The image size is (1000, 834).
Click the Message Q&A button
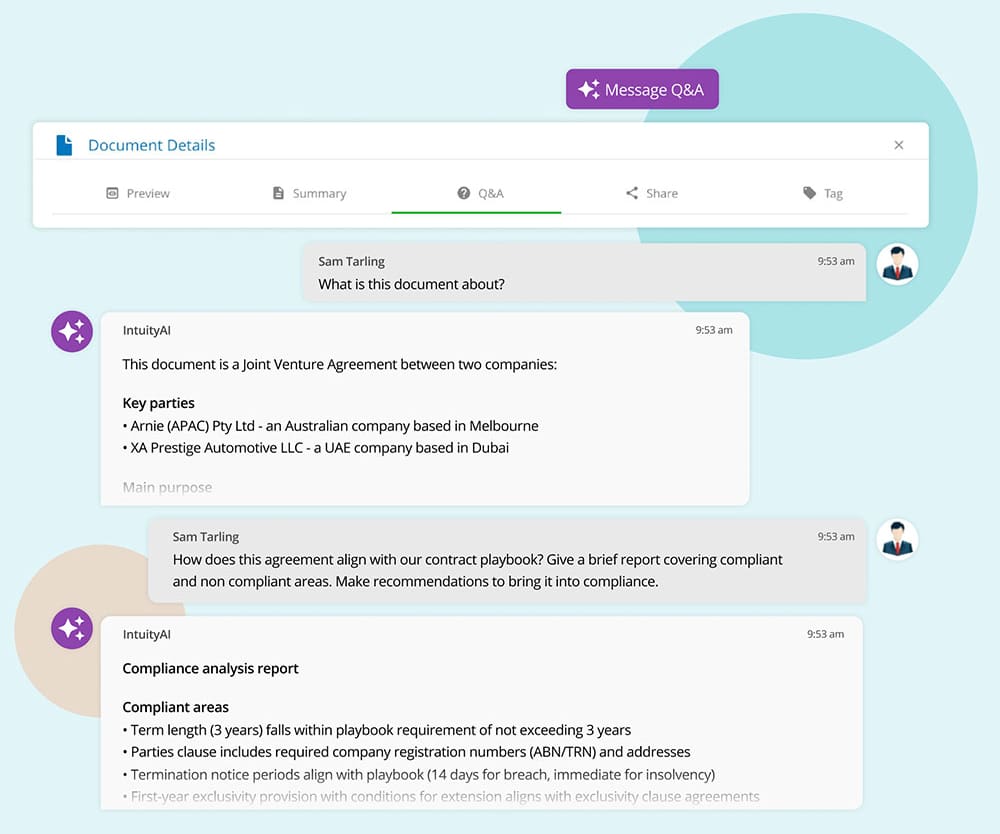click(x=642, y=89)
